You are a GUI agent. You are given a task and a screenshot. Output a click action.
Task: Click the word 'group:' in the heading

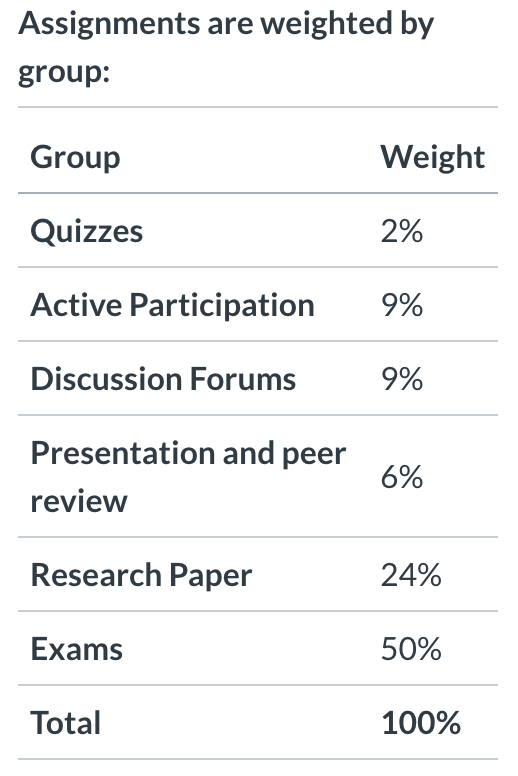tap(64, 73)
